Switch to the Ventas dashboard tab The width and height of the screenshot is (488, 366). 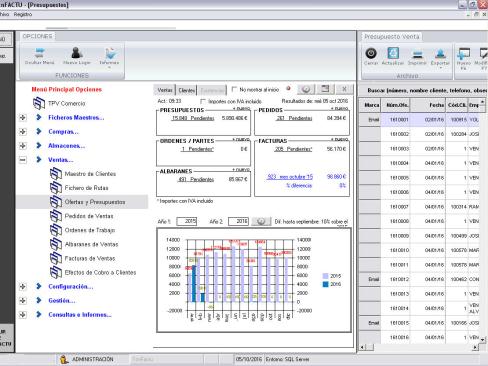(165, 90)
